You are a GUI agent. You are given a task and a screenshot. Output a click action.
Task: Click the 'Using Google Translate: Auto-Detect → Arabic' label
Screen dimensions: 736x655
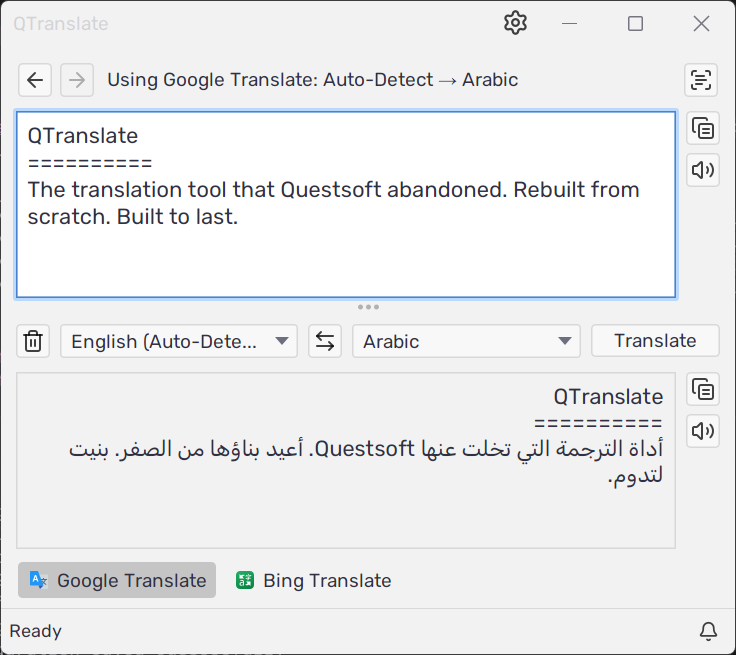click(x=313, y=80)
